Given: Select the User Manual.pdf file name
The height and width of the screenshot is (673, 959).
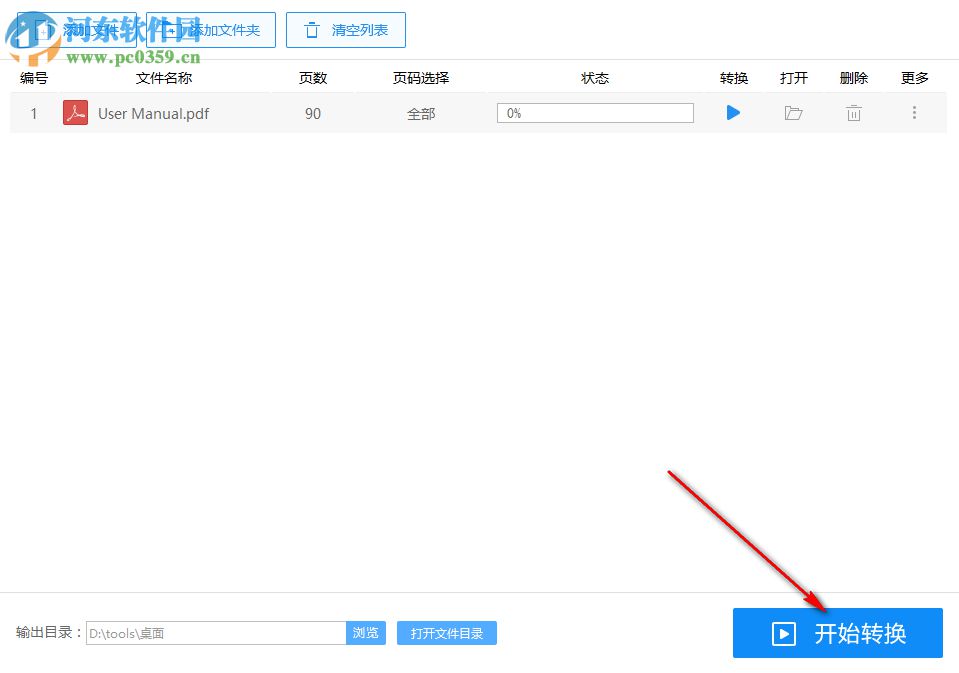Looking at the screenshot, I should pyautogui.click(x=152, y=113).
